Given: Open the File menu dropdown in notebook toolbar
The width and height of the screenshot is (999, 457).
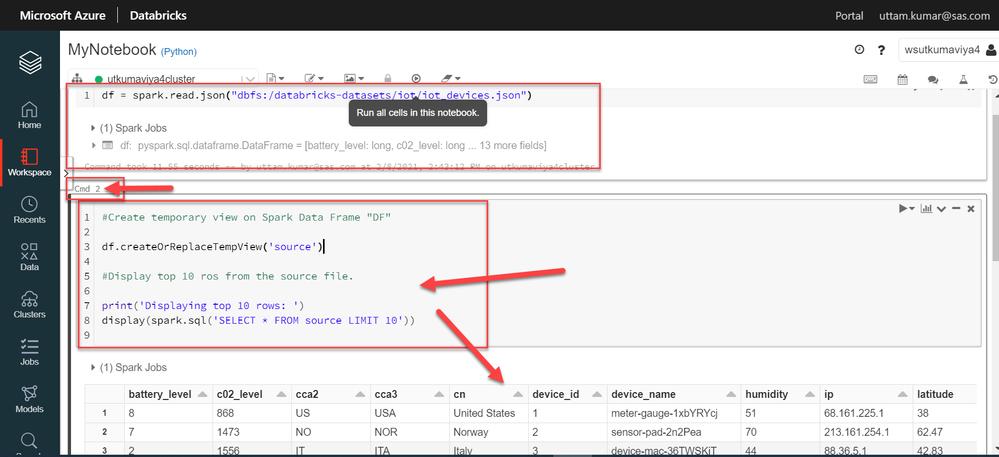Looking at the screenshot, I should pos(275,78).
